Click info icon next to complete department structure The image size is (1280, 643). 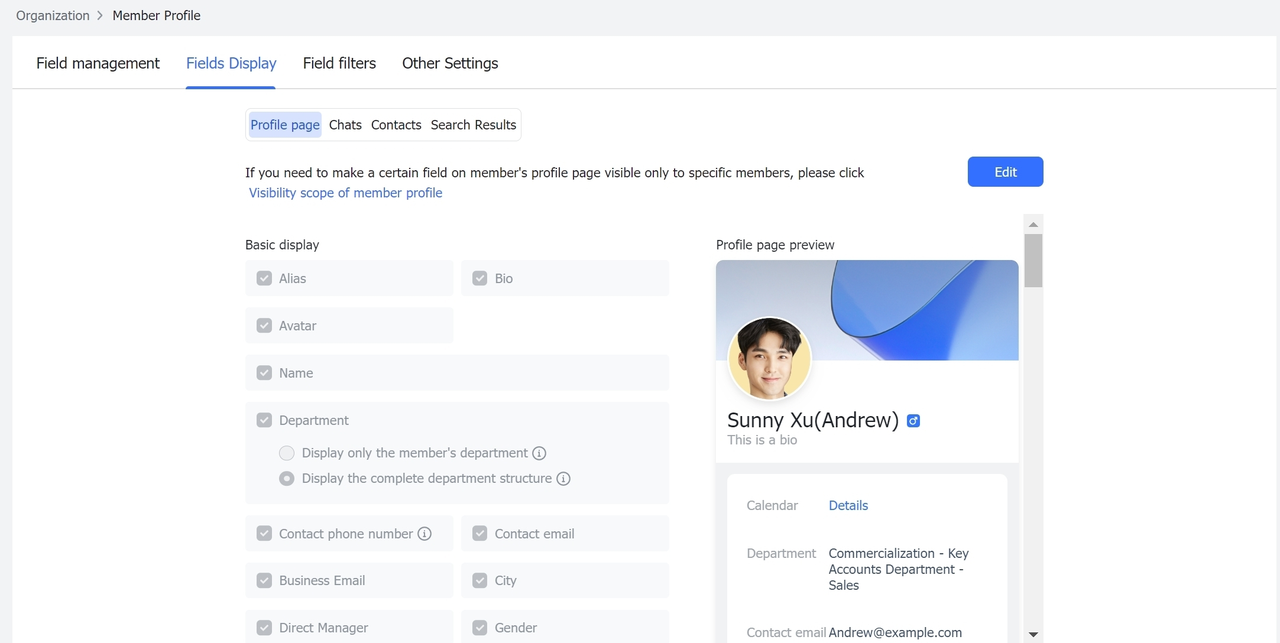point(563,479)
